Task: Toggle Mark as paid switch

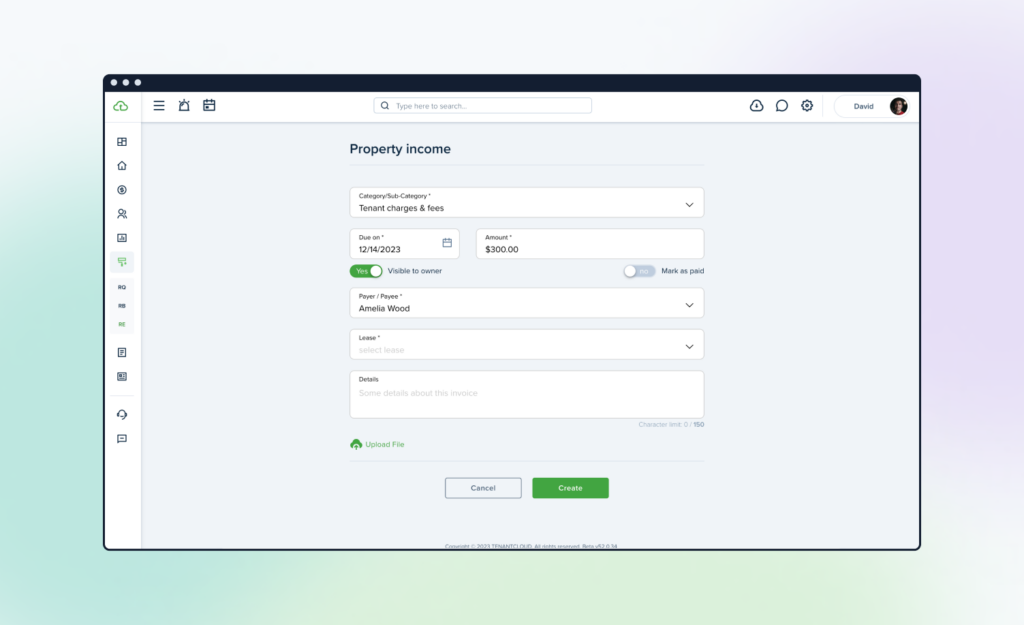Action: (x=639, y=271)
